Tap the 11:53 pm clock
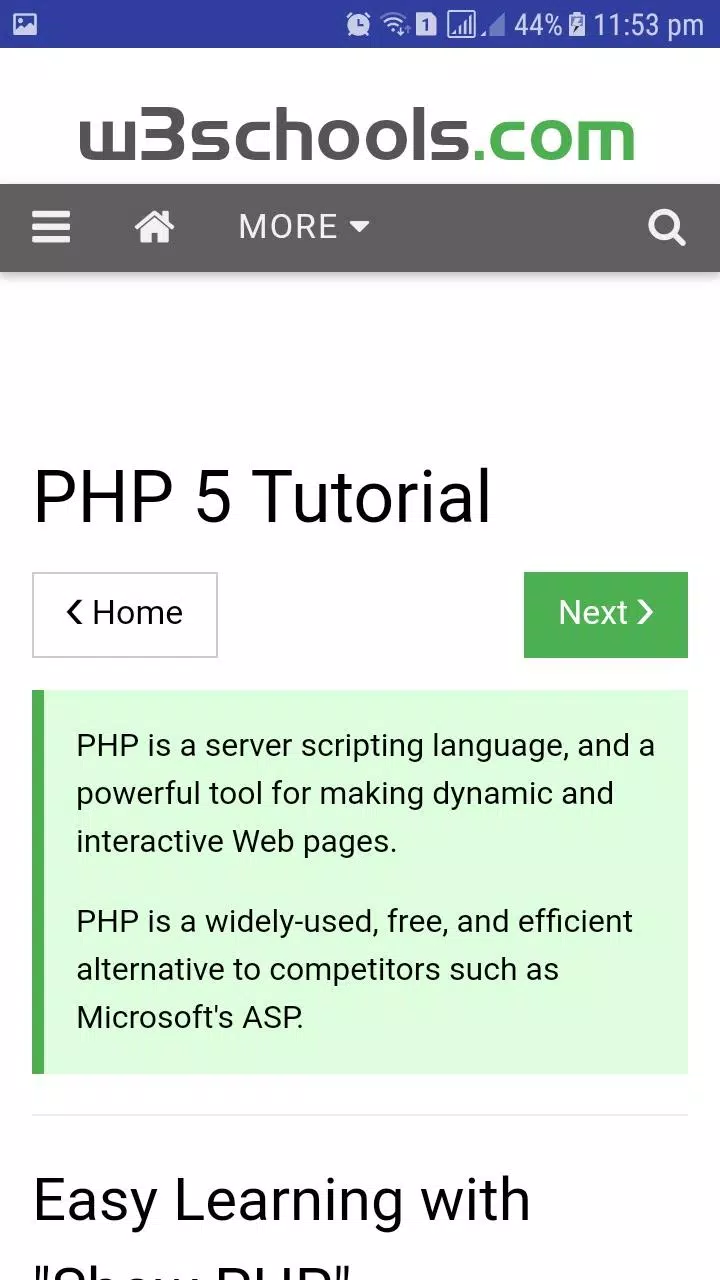 pos(649,24)
